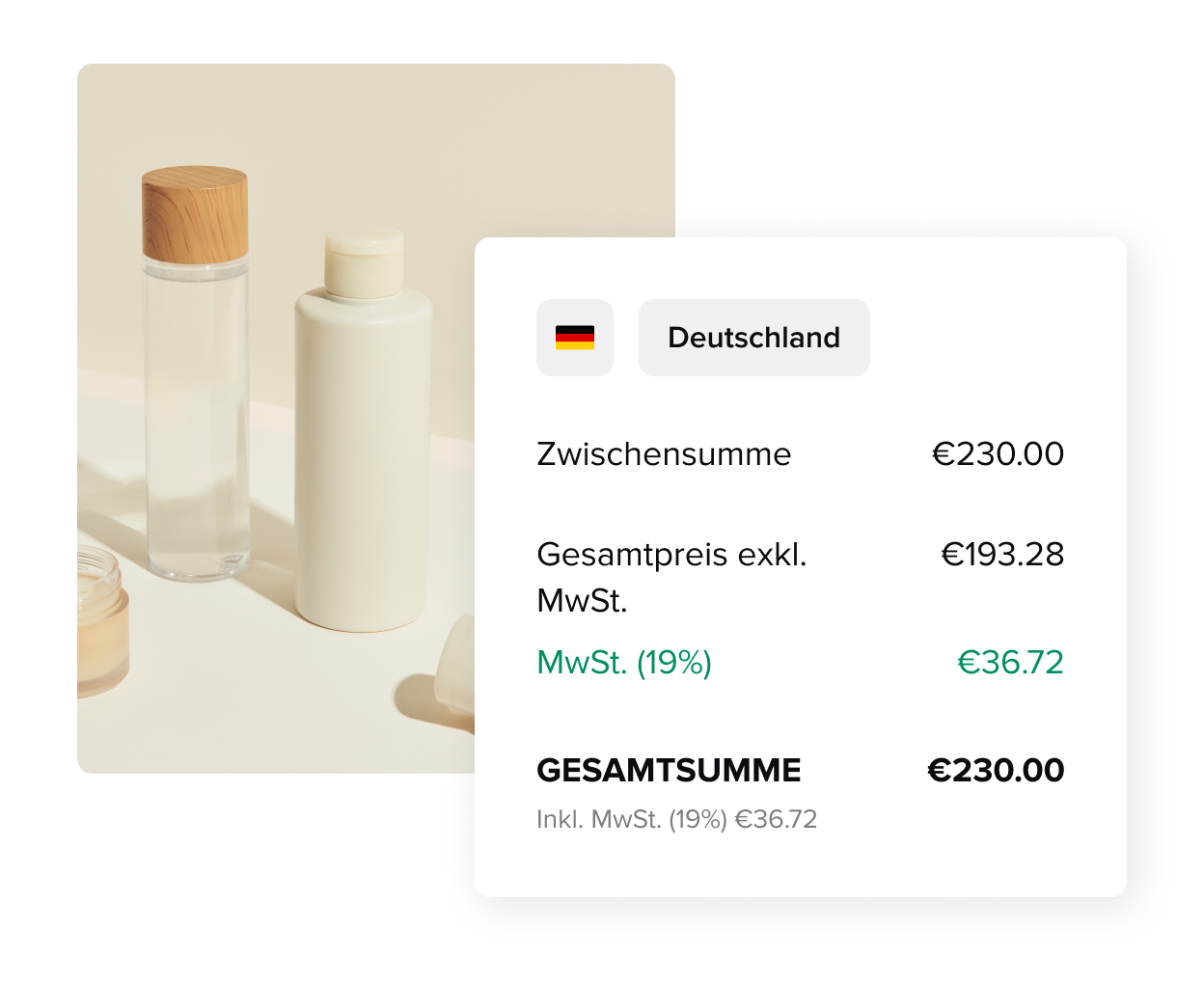
Task: Open the country selector via the flag tile
Action: tap(575, 338)
